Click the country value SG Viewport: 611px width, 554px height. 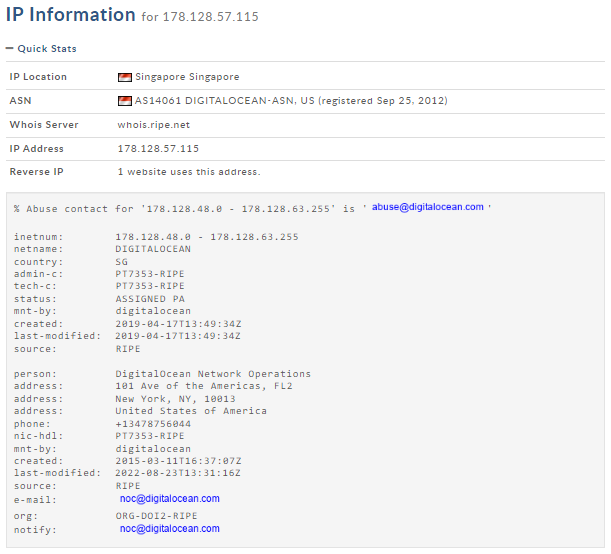122,262
